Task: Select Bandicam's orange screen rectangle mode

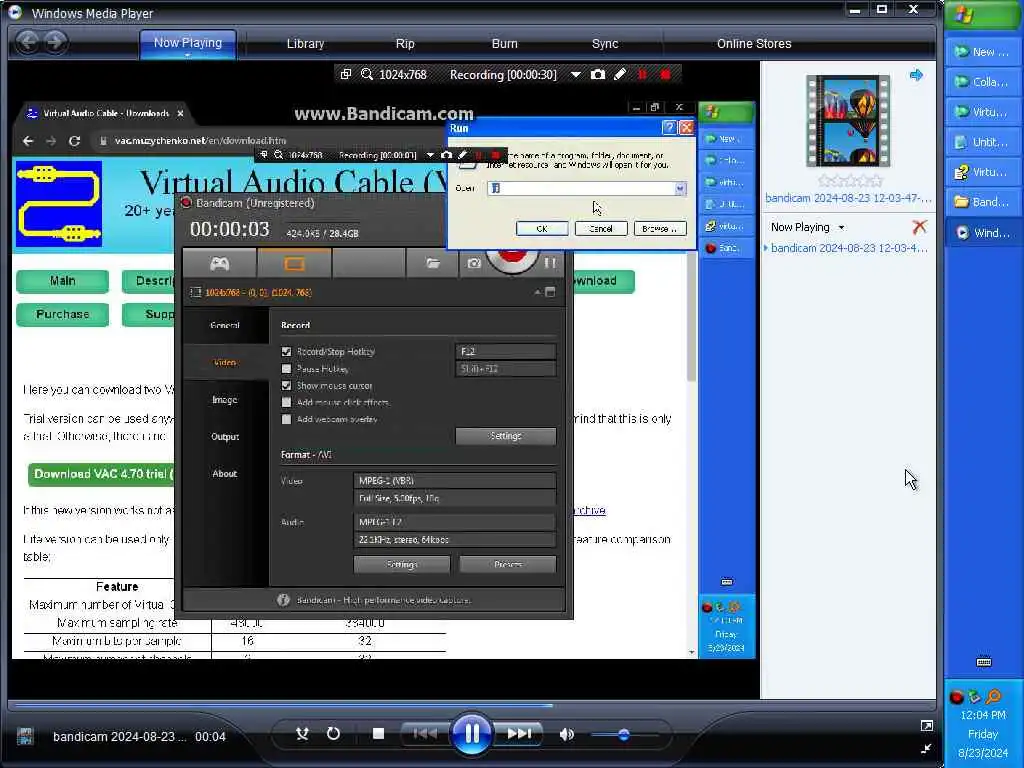Action: tap(295, 264)
